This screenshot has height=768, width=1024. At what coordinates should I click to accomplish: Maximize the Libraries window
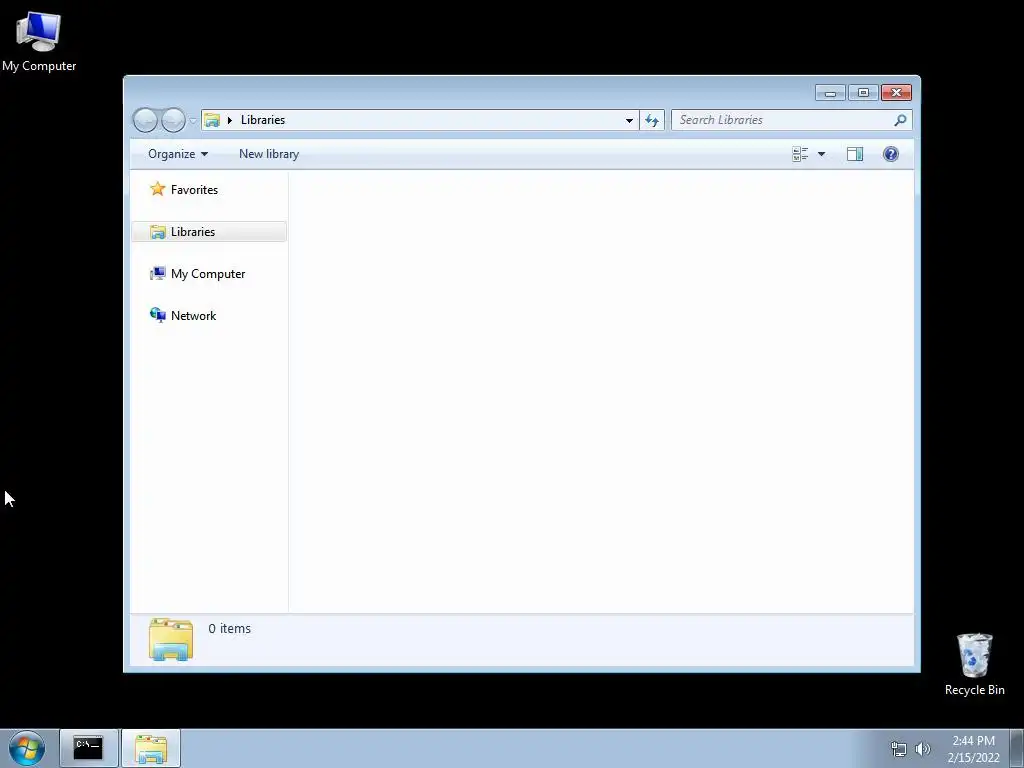(x=863, y=93)
